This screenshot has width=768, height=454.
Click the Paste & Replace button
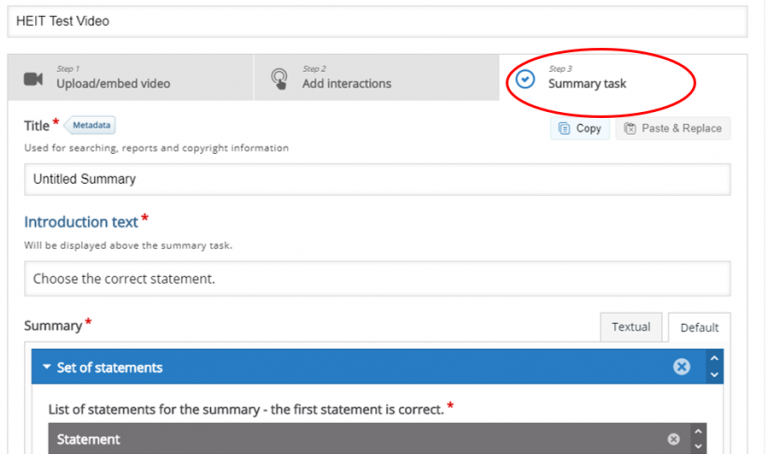click(x=673, y=128)
